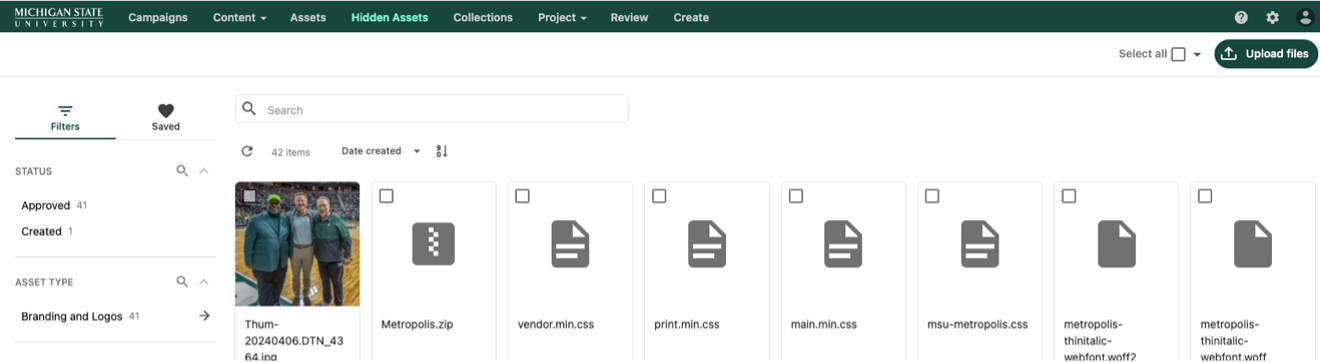Screen dimensions: 1320x363
Task: Click the print.min.css file icon
Action: coord(706,244)
